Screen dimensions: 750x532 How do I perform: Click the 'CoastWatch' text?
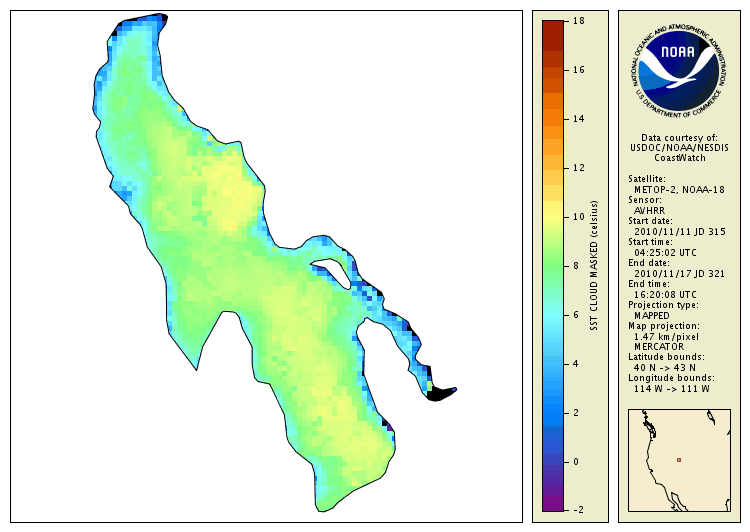coord(680,158)
